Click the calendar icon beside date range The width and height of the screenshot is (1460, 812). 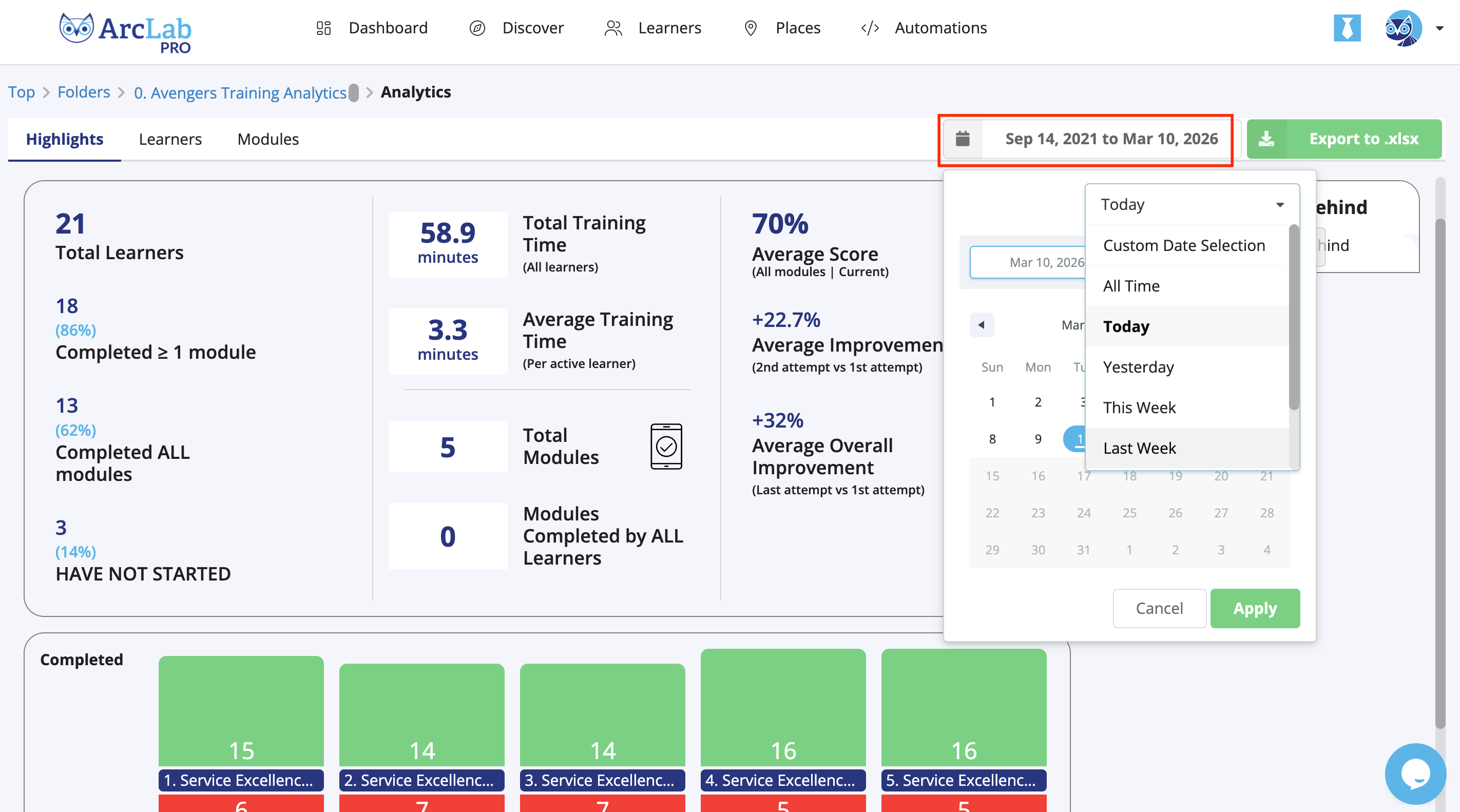963,139
